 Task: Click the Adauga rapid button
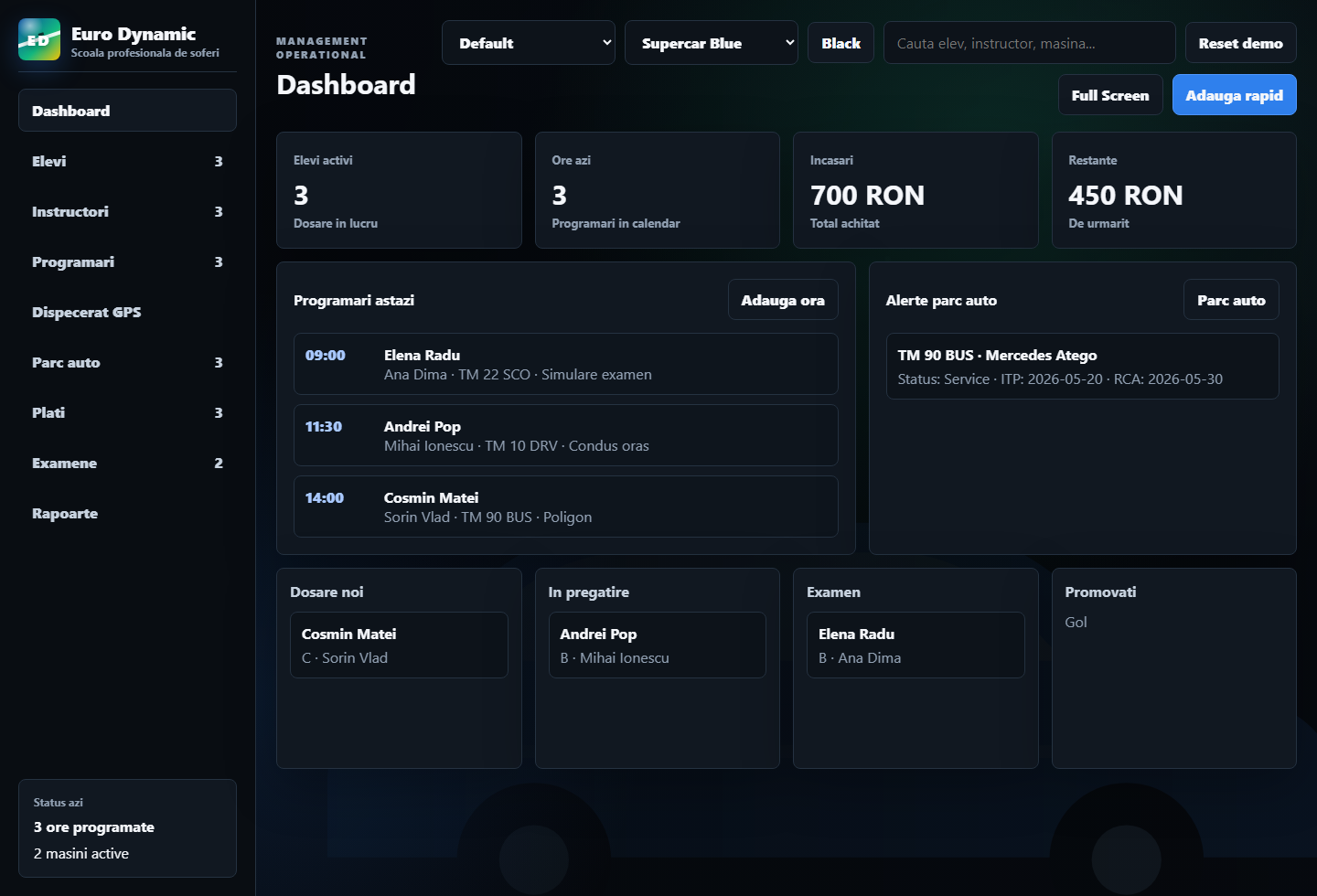(1235, 95)
